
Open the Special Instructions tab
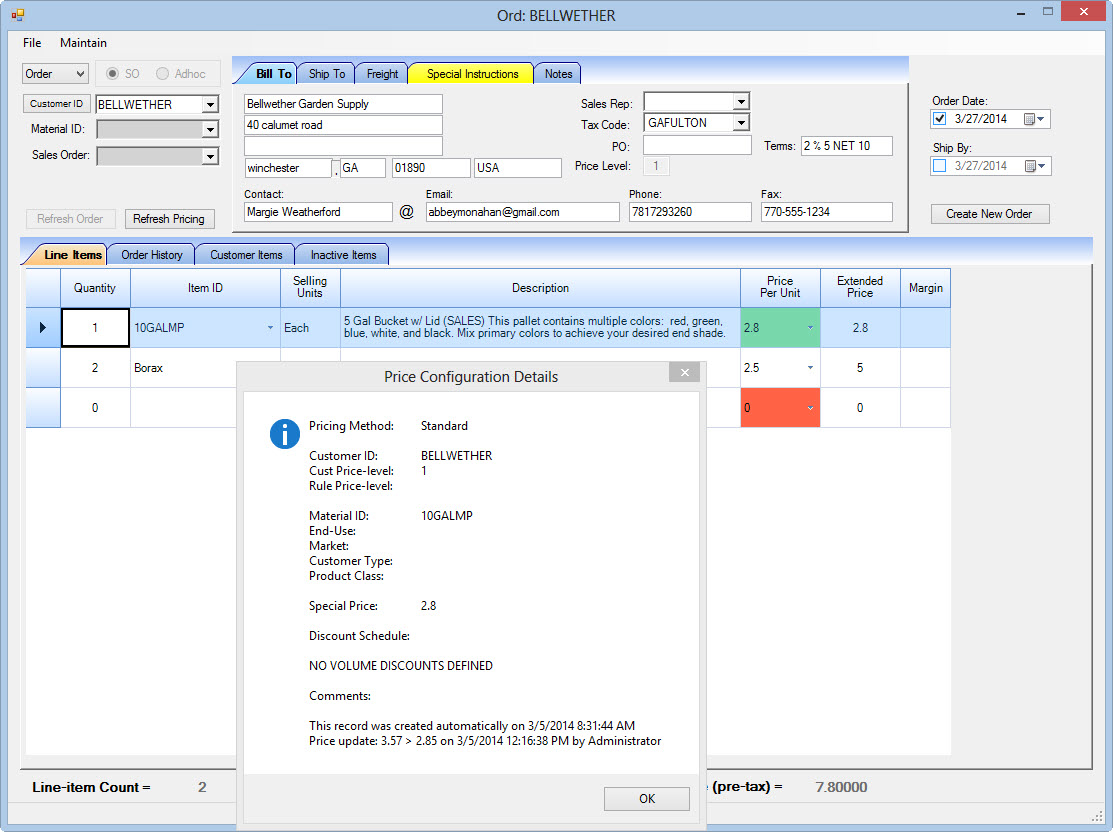472,74
